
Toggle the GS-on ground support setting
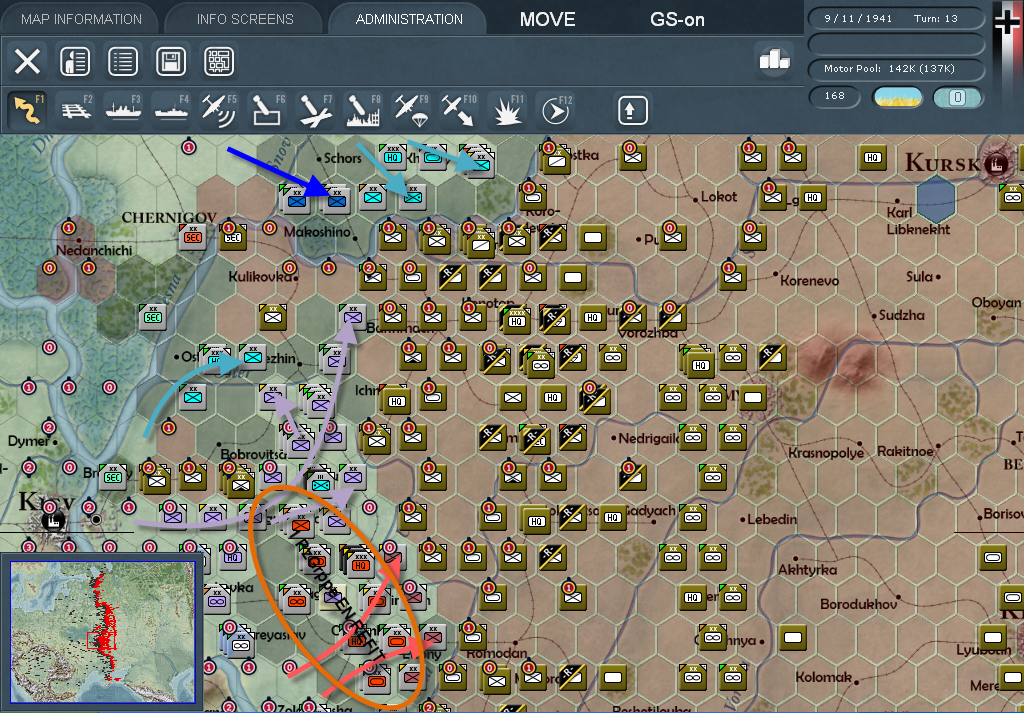pos(677,20)
